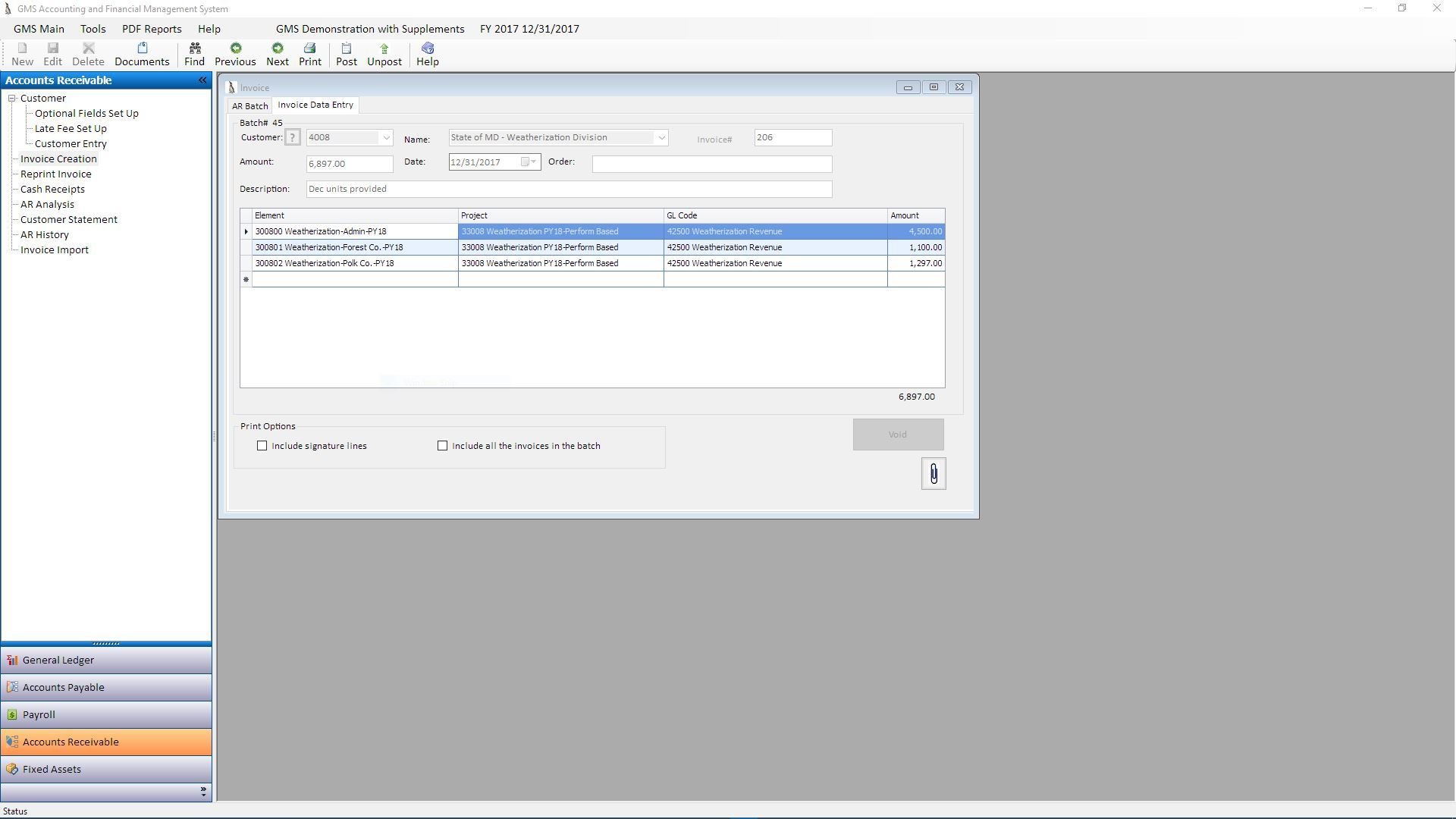Open the invoice Date picker
The height and width of the screenshot is (819, 1456).
point(529,162)
